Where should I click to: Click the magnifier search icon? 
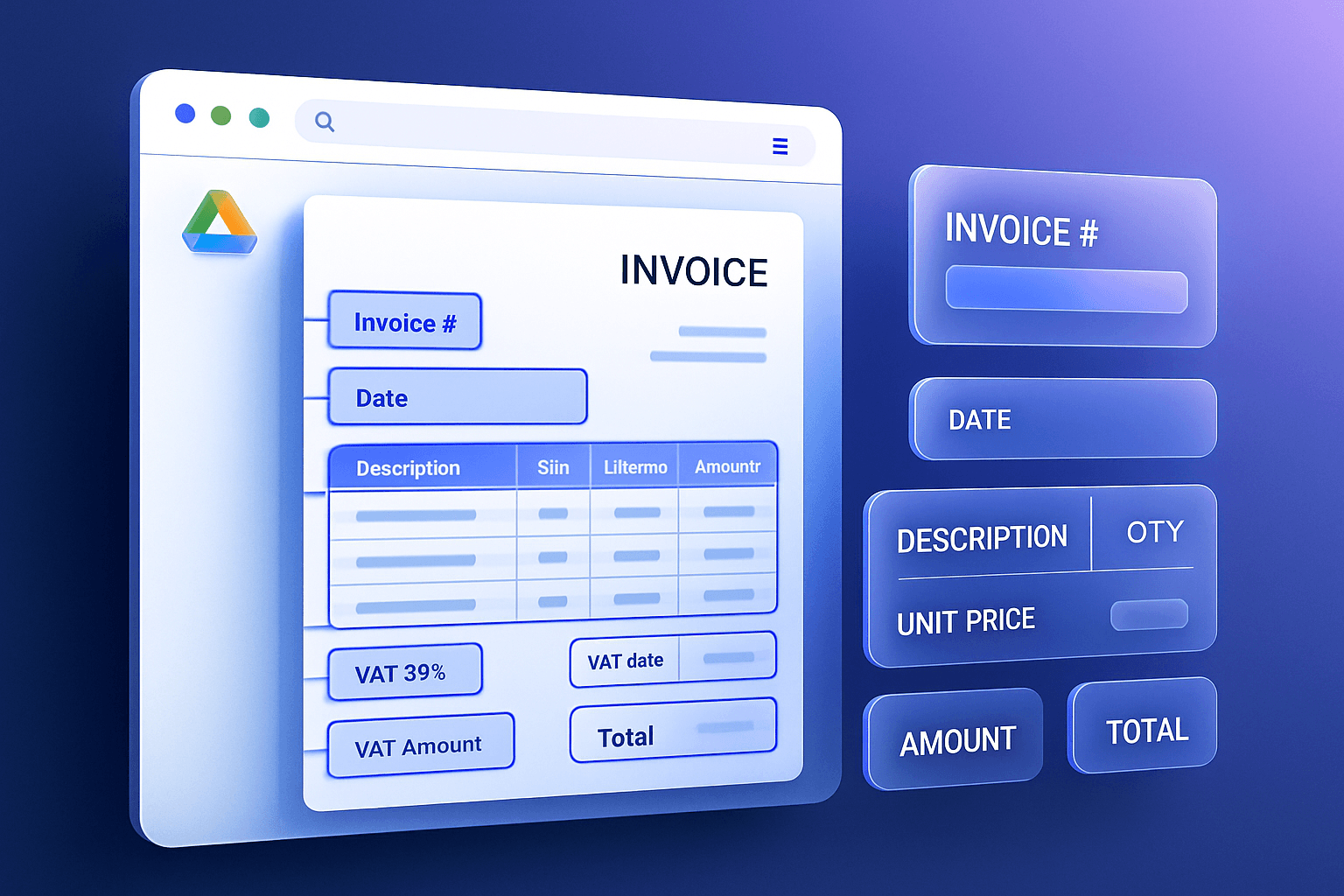pos(325,122)
